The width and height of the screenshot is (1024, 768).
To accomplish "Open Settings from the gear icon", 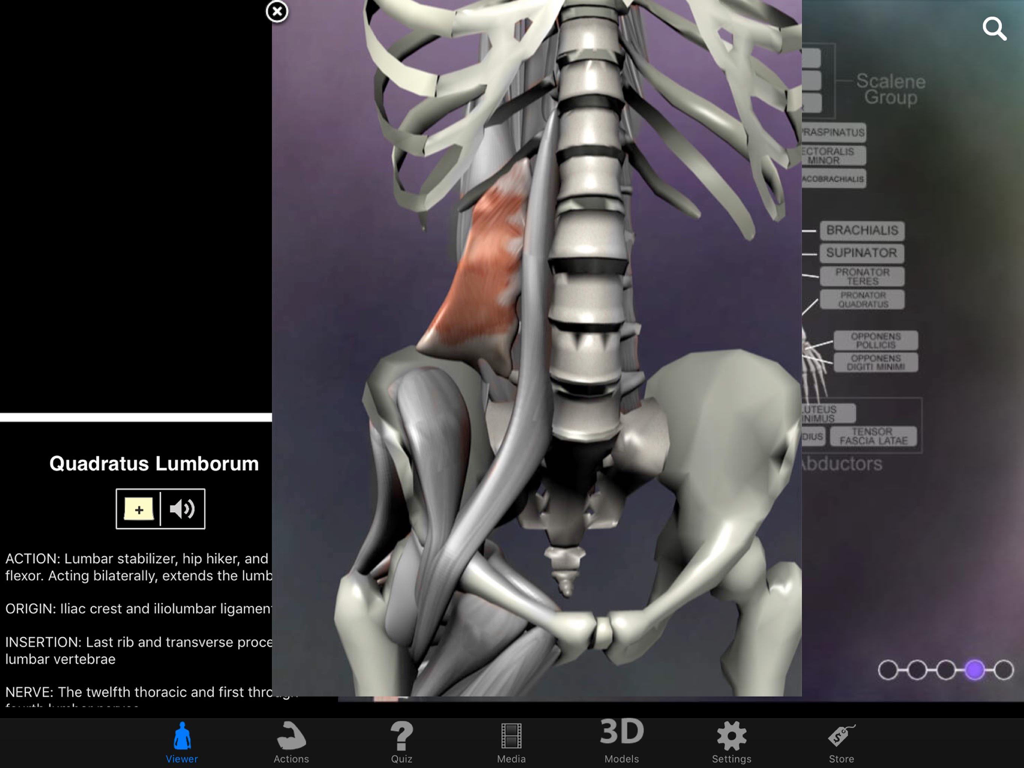I will 731,740.
